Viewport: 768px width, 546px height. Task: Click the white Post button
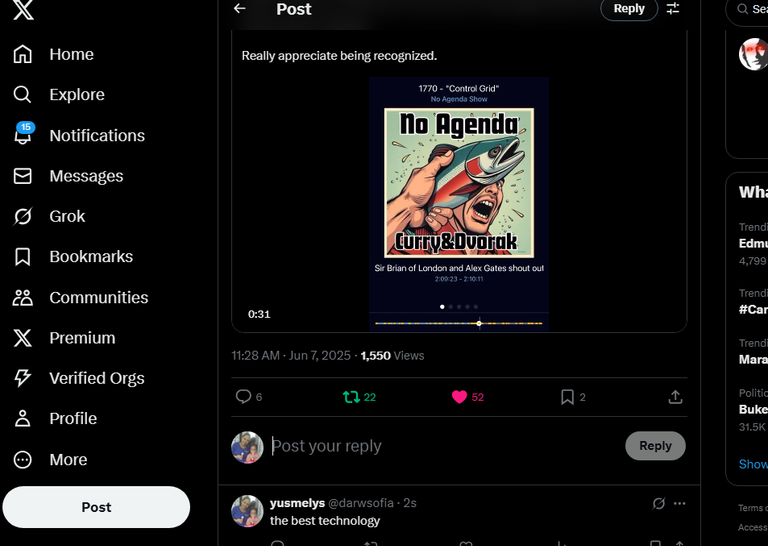pos(96,507)
